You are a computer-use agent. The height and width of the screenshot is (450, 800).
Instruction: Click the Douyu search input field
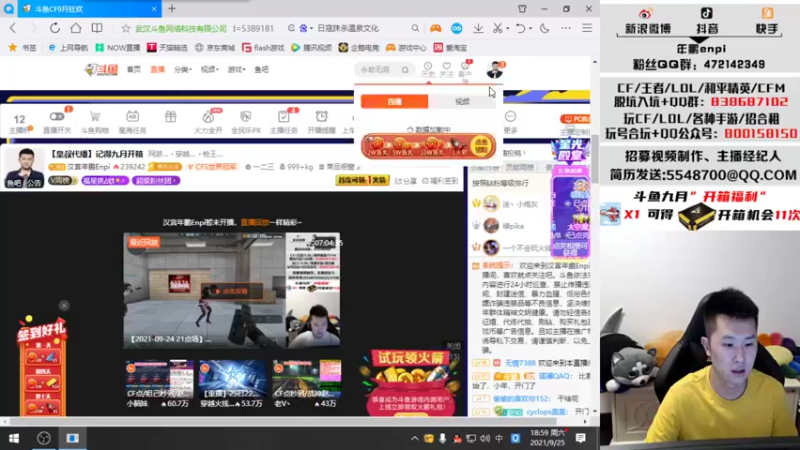click(379, 69)
